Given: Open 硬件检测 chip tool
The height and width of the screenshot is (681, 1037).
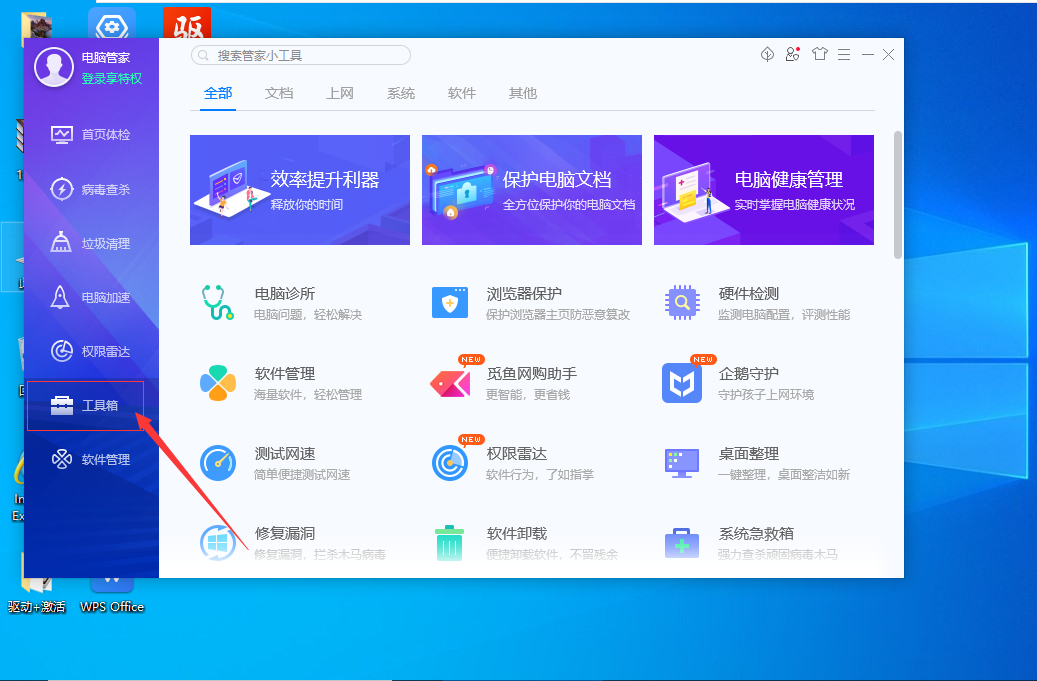Looking at the screenshot, I should coord(757,303).
